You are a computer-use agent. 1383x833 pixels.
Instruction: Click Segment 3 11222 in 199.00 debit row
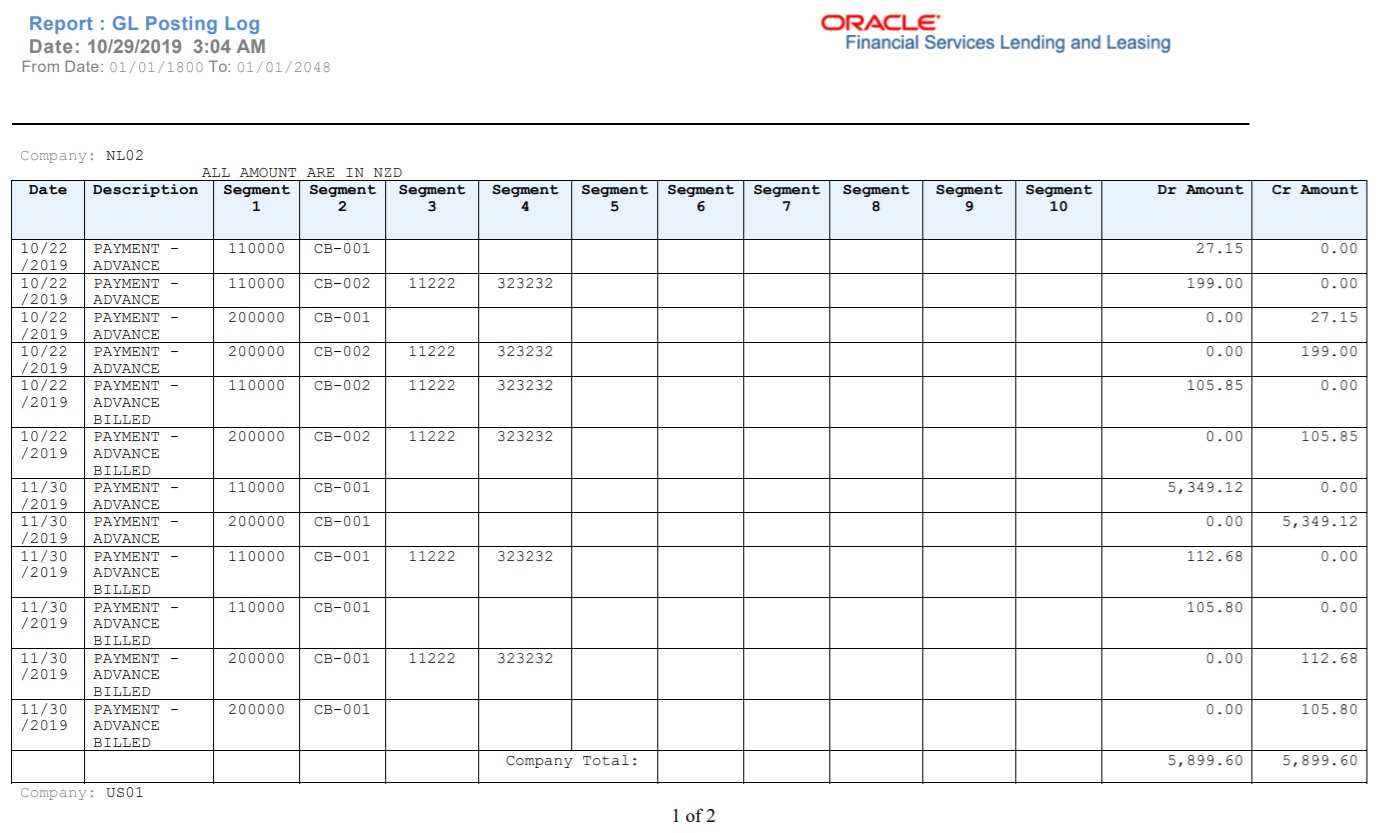tap(432, 283)
